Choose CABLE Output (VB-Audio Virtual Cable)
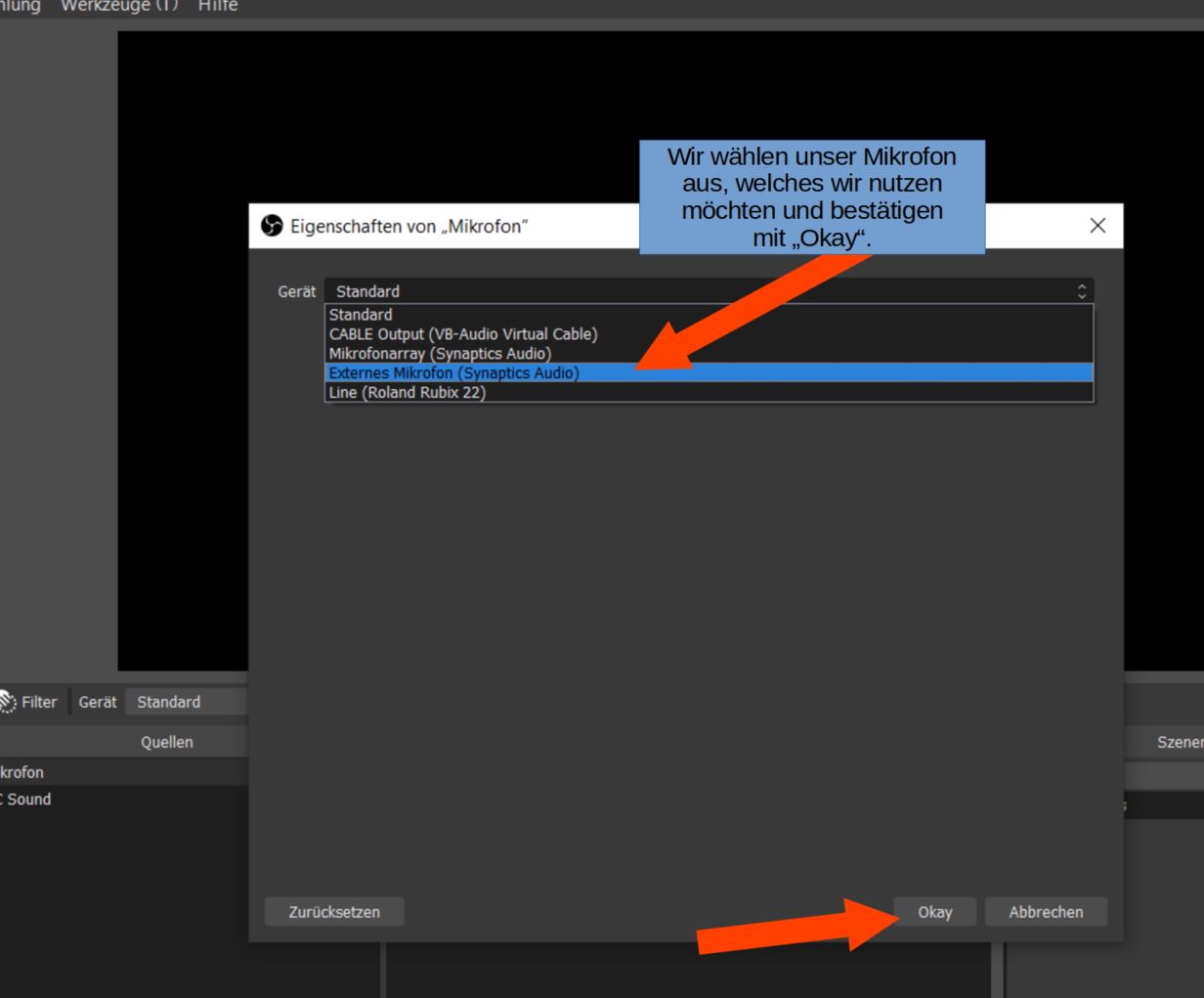The width and height of the screenshot is (1204, 998). 462,334
